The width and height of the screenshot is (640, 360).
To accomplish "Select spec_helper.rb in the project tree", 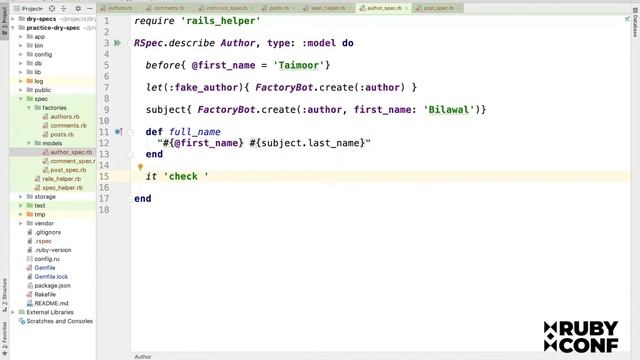I will coord(62,188).
